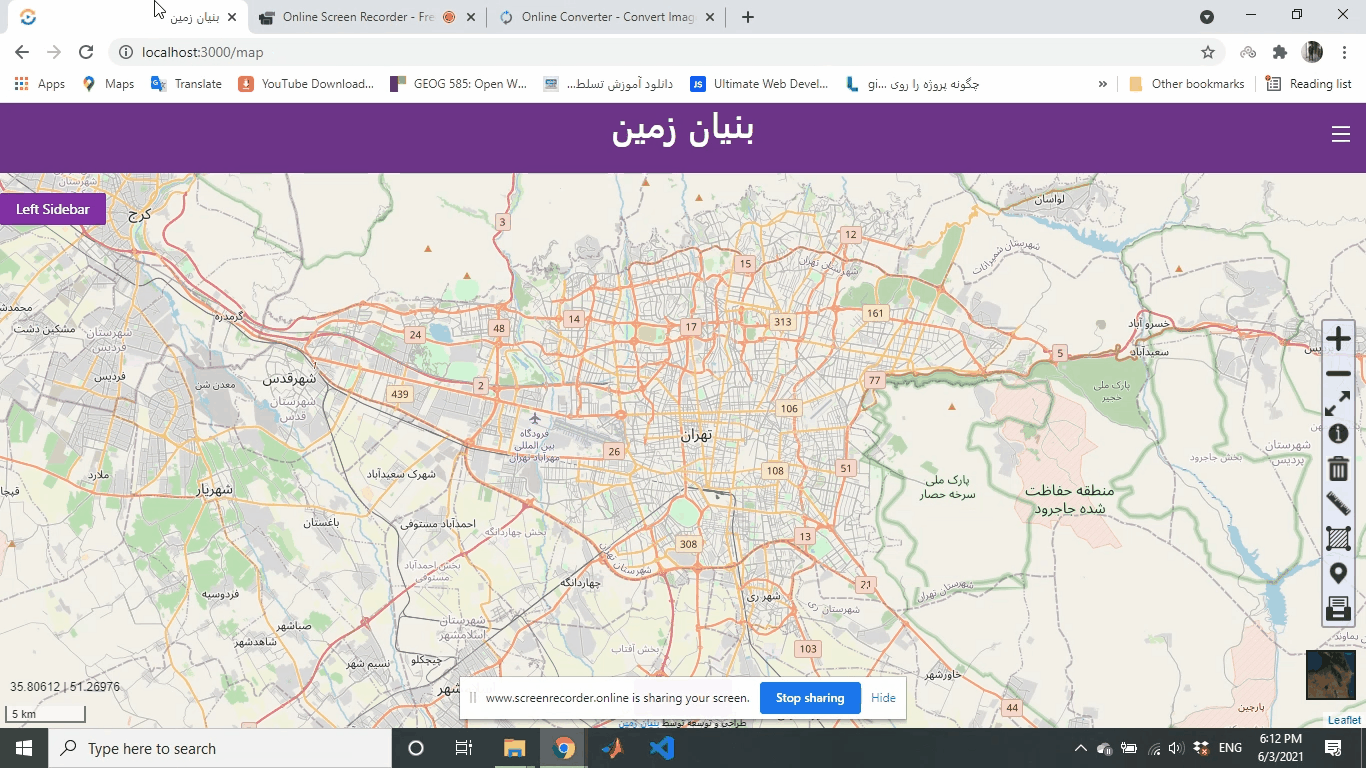Screen dimensions: 1366x768
Task: Close the Online Screen Recorder tab
Action: [x=471, y=17]
